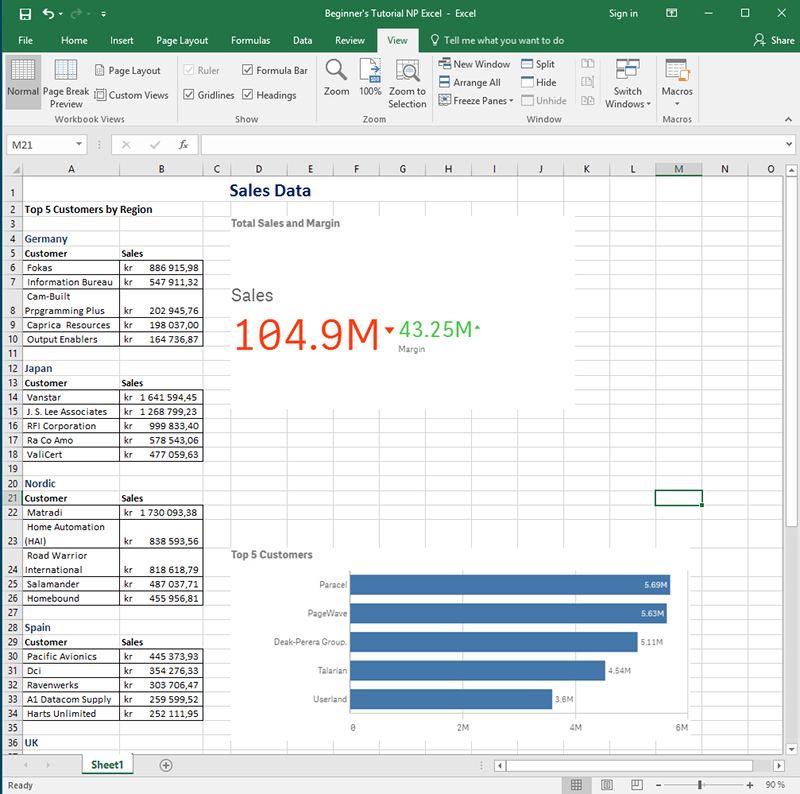The width and height of the screenshot is (800, 794).
Task: Split the worksheet window
Action: click(540, 63)
